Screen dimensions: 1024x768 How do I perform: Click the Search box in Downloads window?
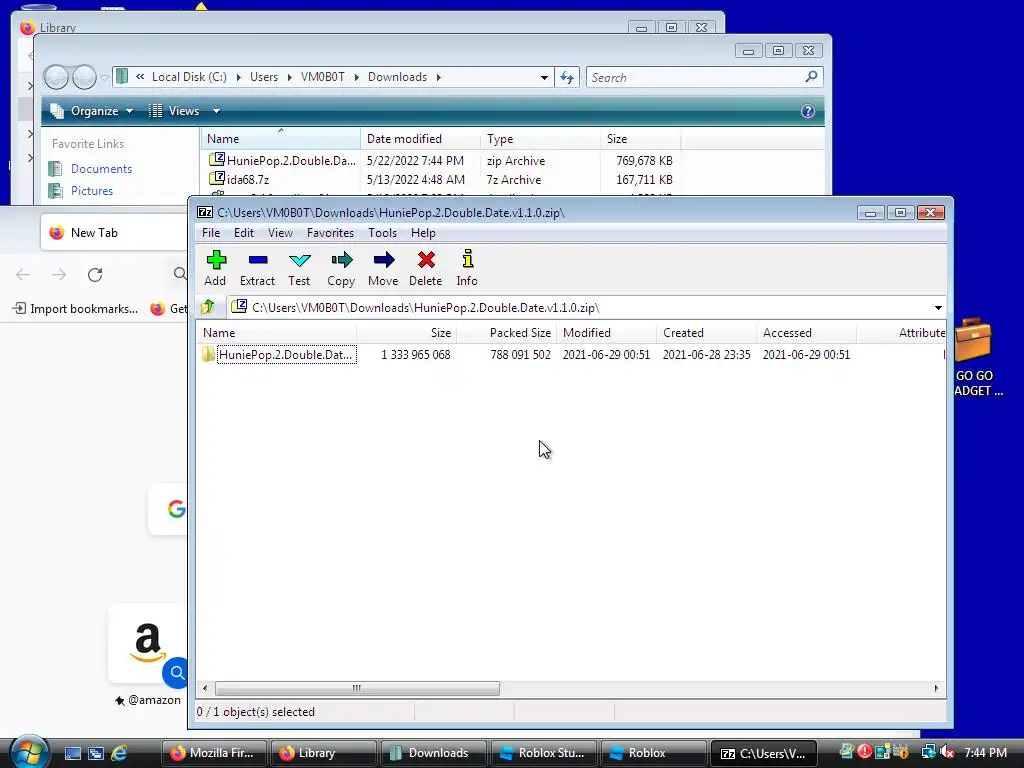704,77
